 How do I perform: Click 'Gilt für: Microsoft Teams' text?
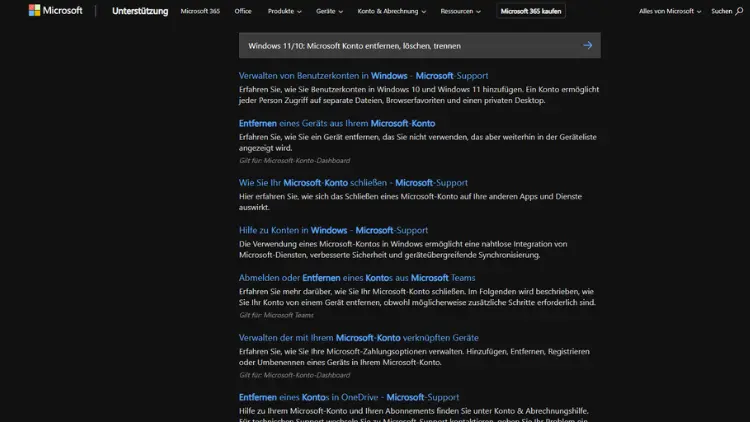pos(276,315)
